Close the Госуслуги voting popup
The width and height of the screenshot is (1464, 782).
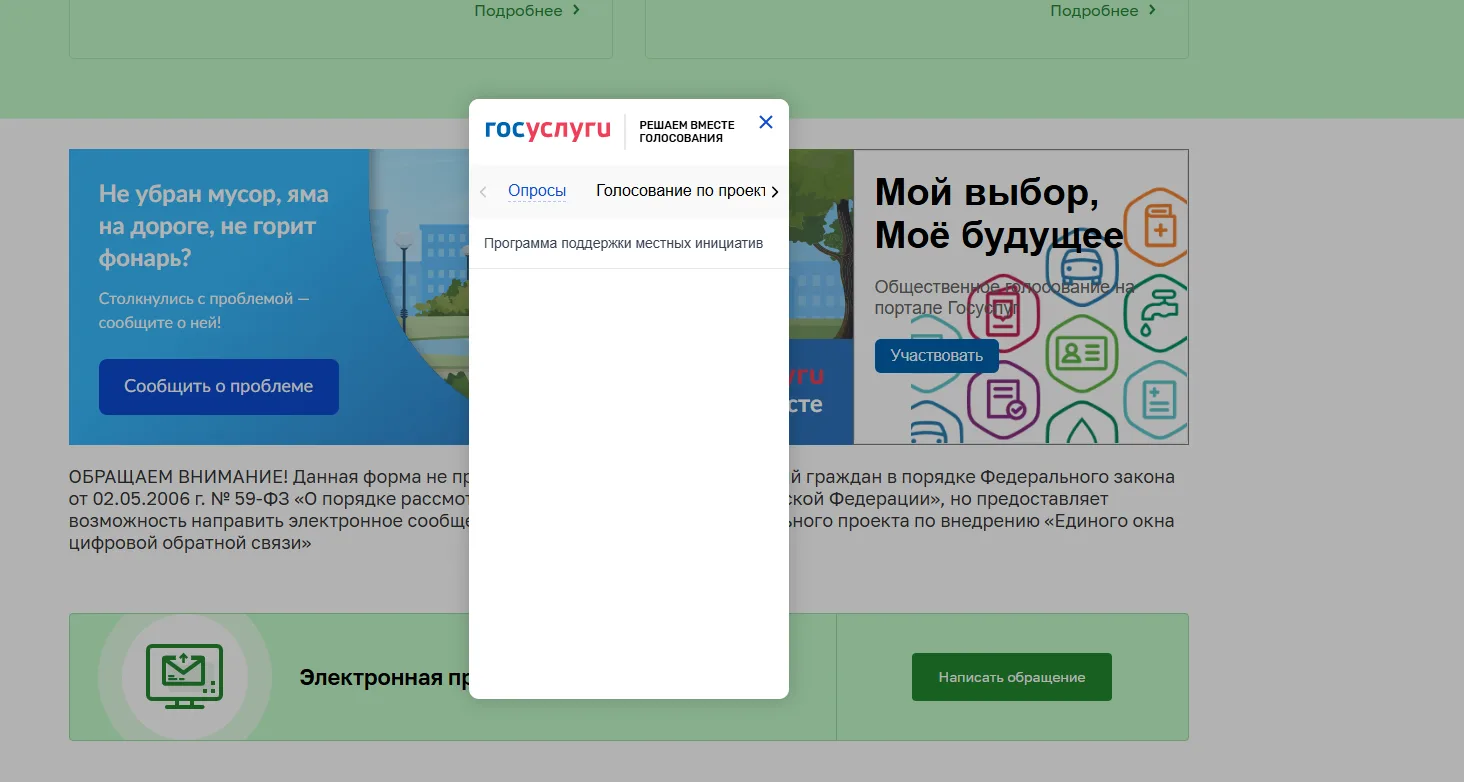pos(766,122)
